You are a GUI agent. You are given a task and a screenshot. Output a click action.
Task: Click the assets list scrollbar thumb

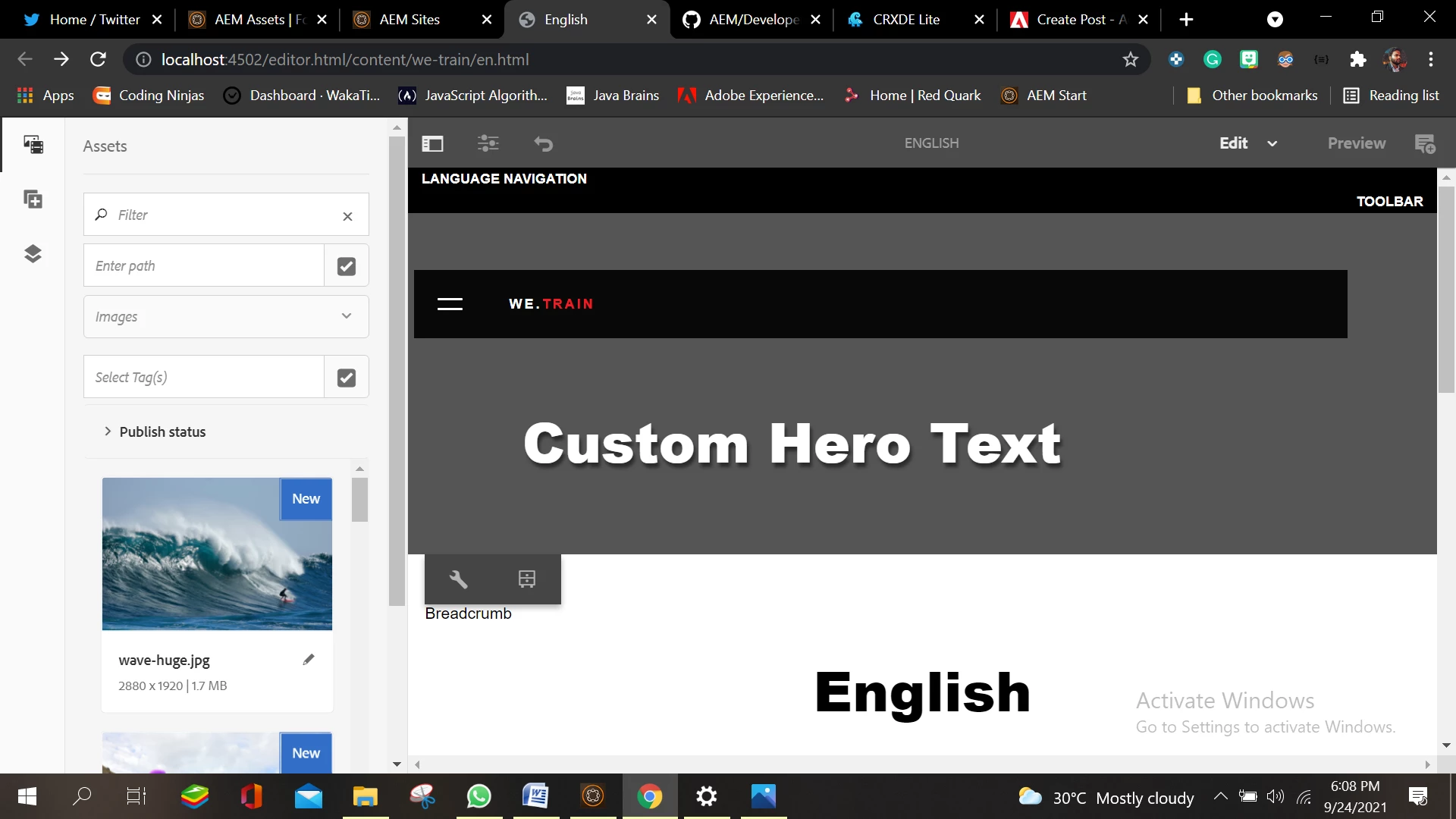point(359,499)
